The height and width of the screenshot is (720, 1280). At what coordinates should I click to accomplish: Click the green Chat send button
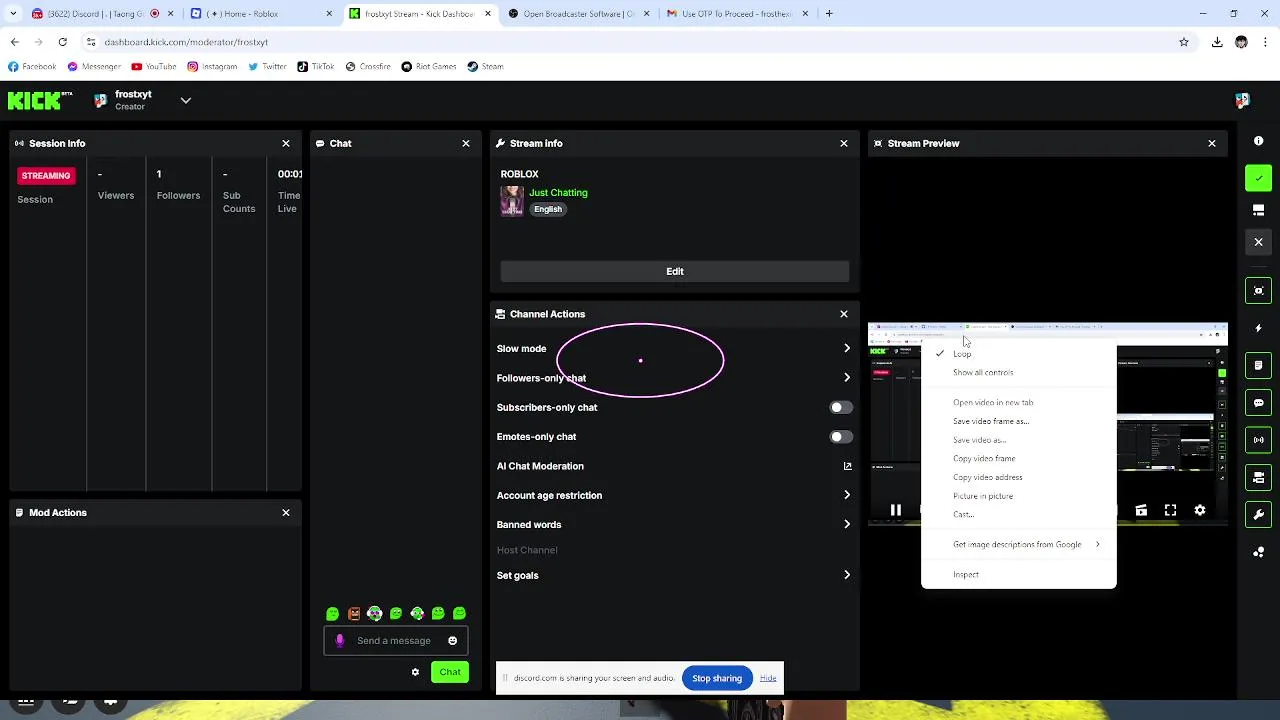coord(450,672)
